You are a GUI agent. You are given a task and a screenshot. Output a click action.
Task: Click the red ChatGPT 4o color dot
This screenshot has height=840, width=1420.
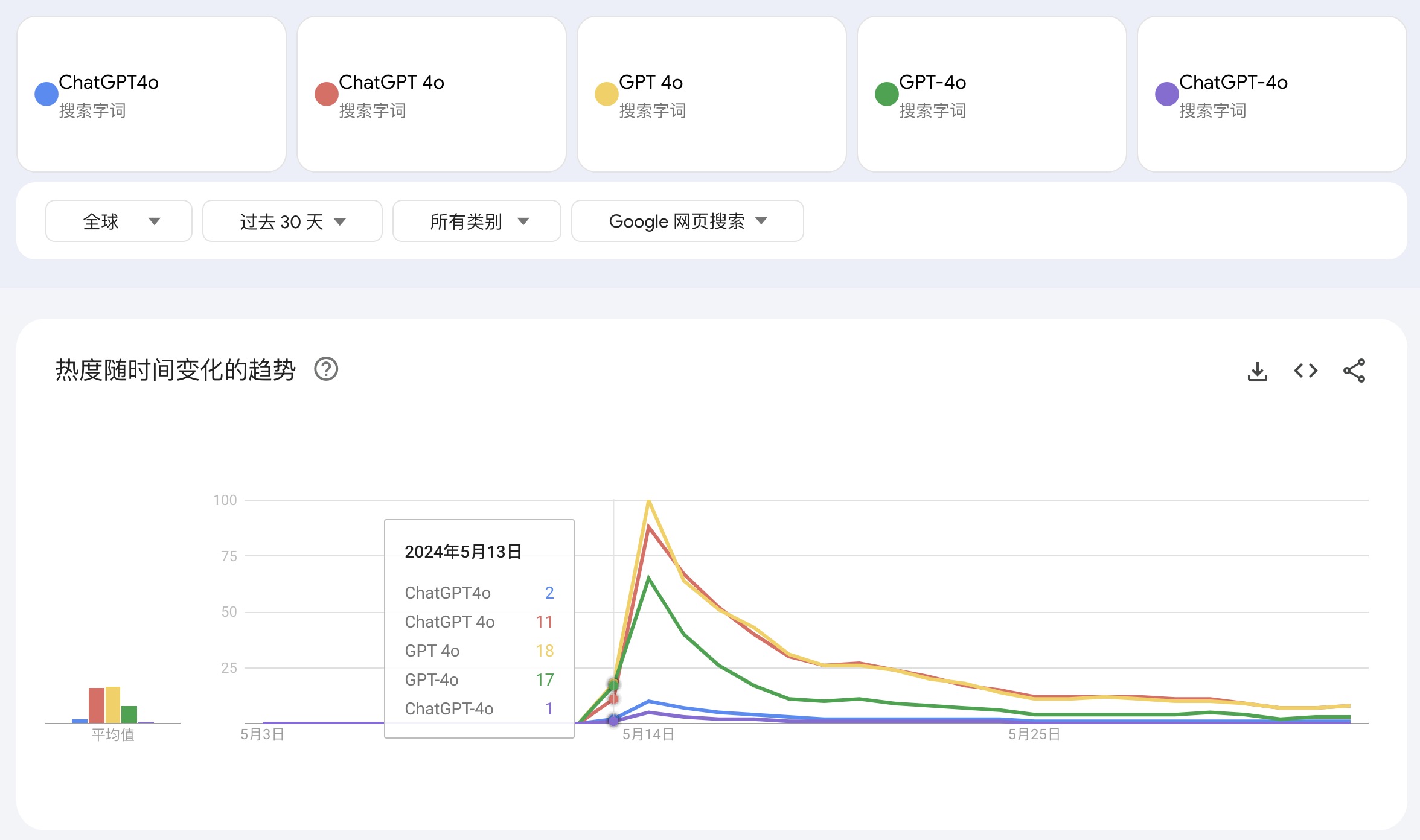[327, 94]
